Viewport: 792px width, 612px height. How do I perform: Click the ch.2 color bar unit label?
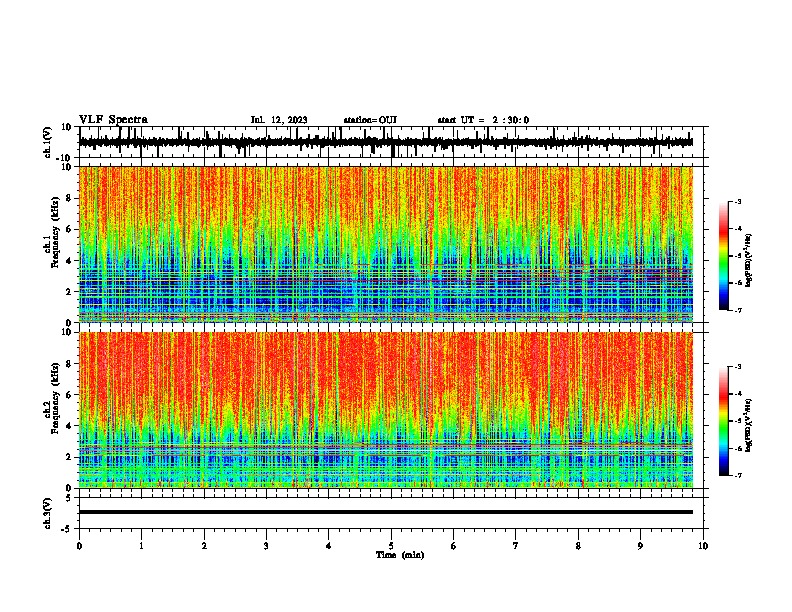[748, 425]
